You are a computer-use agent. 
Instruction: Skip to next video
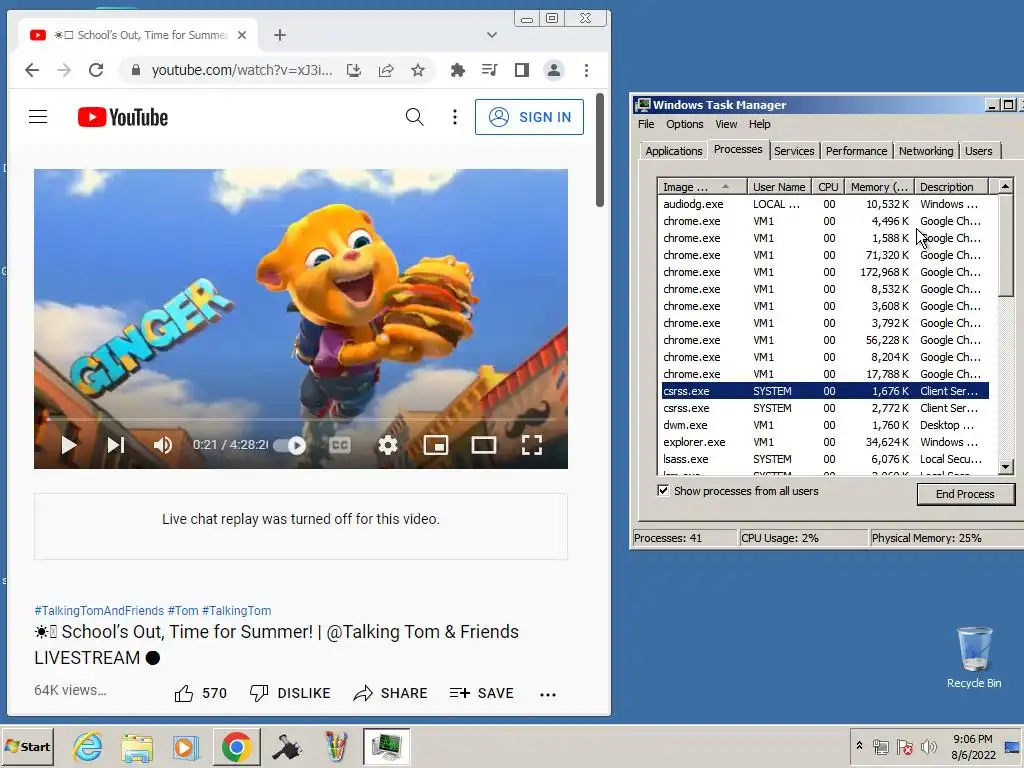[116, 445]
